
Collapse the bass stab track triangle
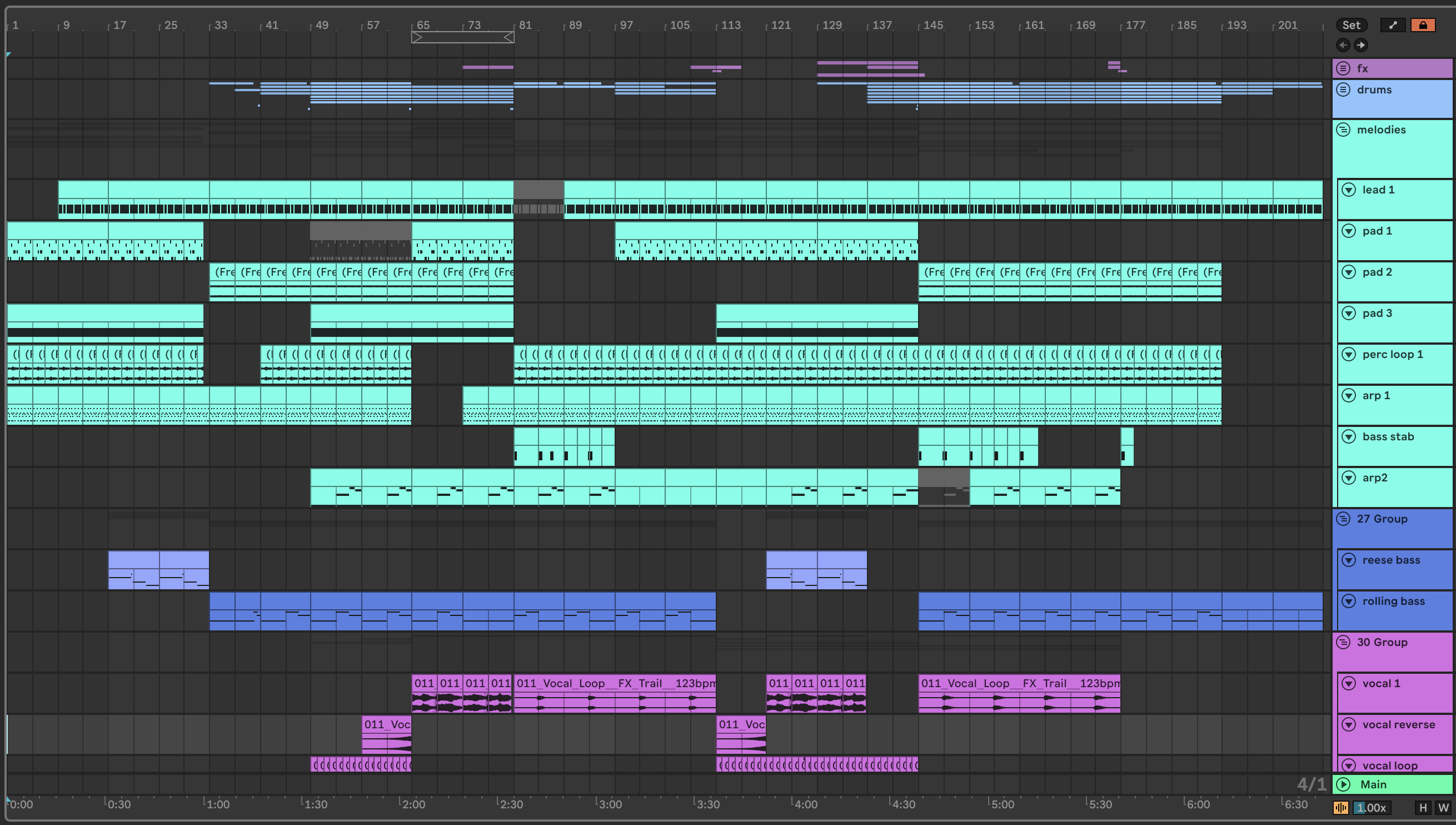1349,436
